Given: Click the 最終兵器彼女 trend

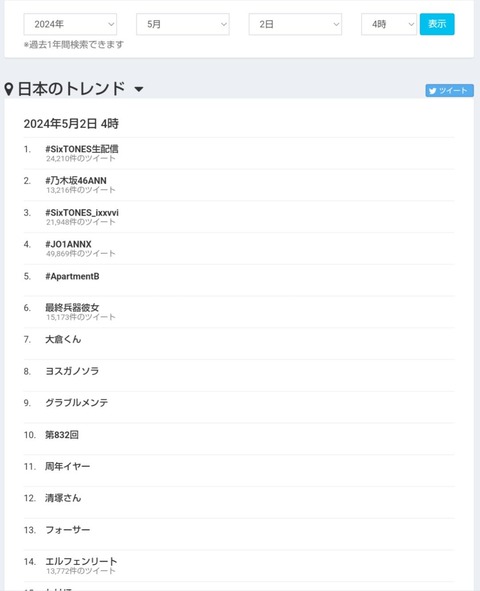Looking at the screenshot, I should click(x=72, y=308).
